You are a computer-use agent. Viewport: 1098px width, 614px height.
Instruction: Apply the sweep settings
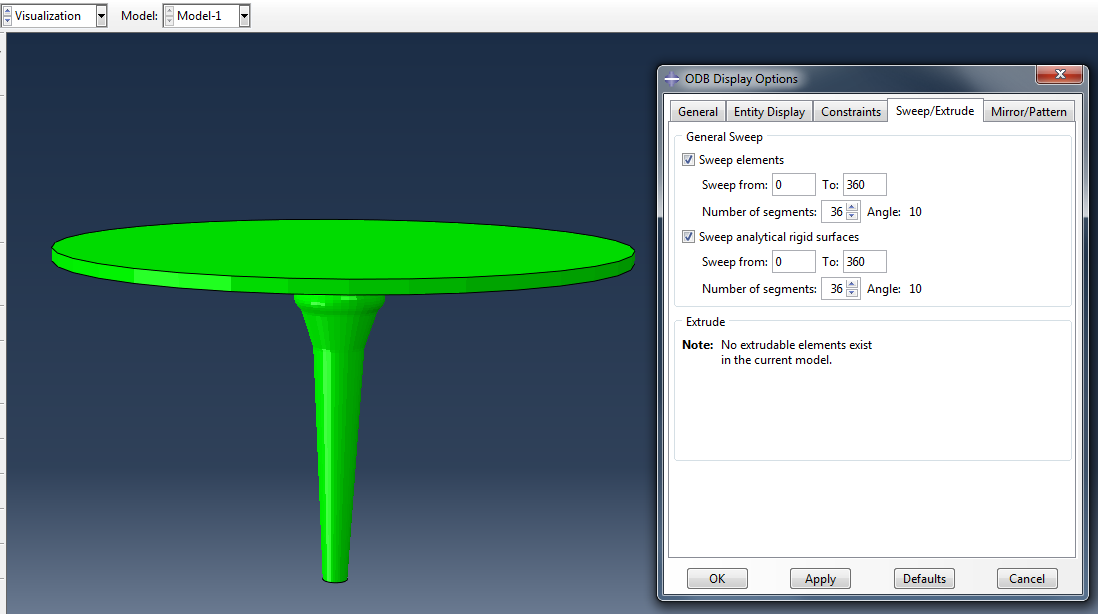(820, 578)
